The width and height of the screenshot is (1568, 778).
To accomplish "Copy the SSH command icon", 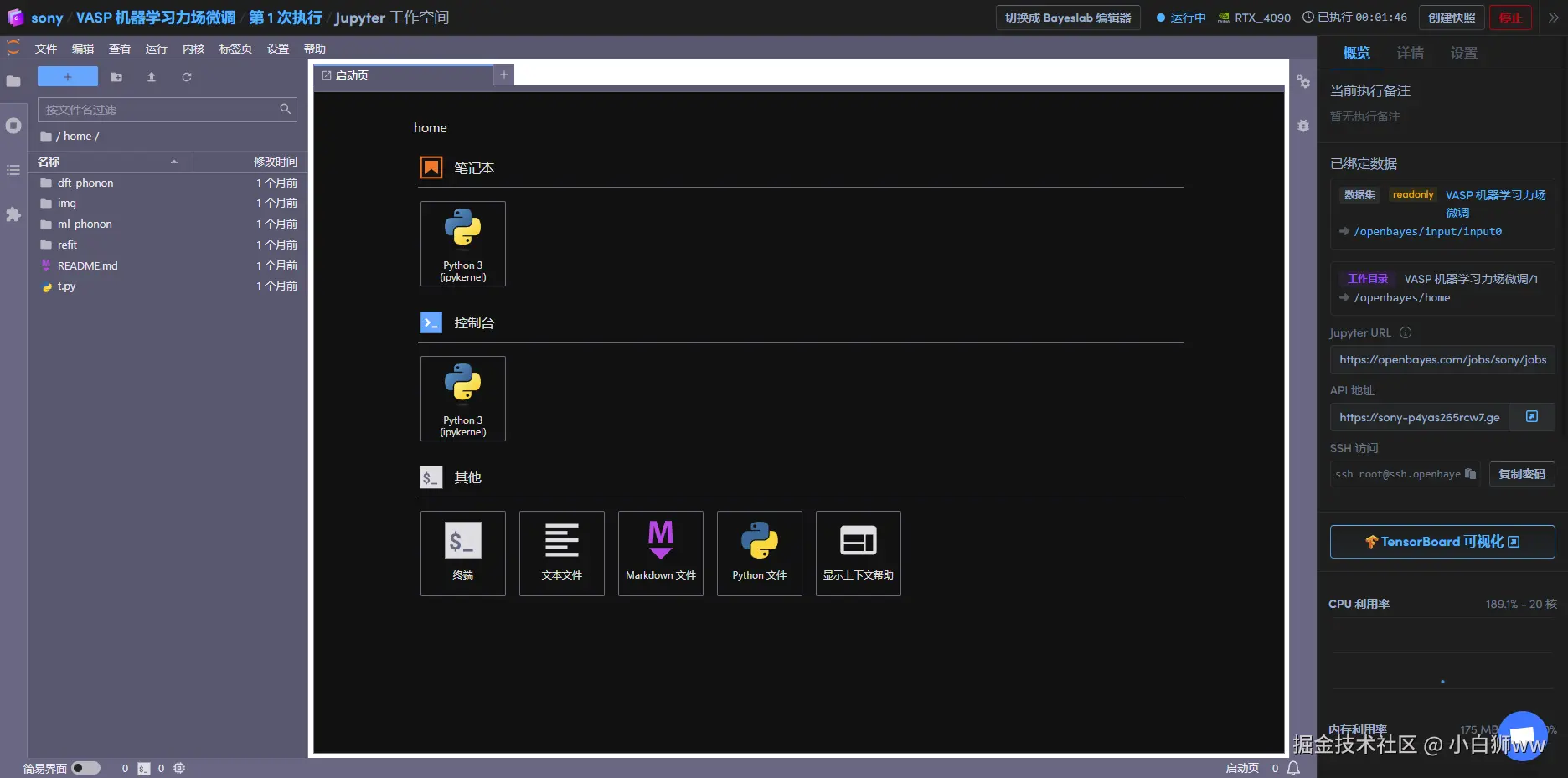I will click(x=1470, y=474).
